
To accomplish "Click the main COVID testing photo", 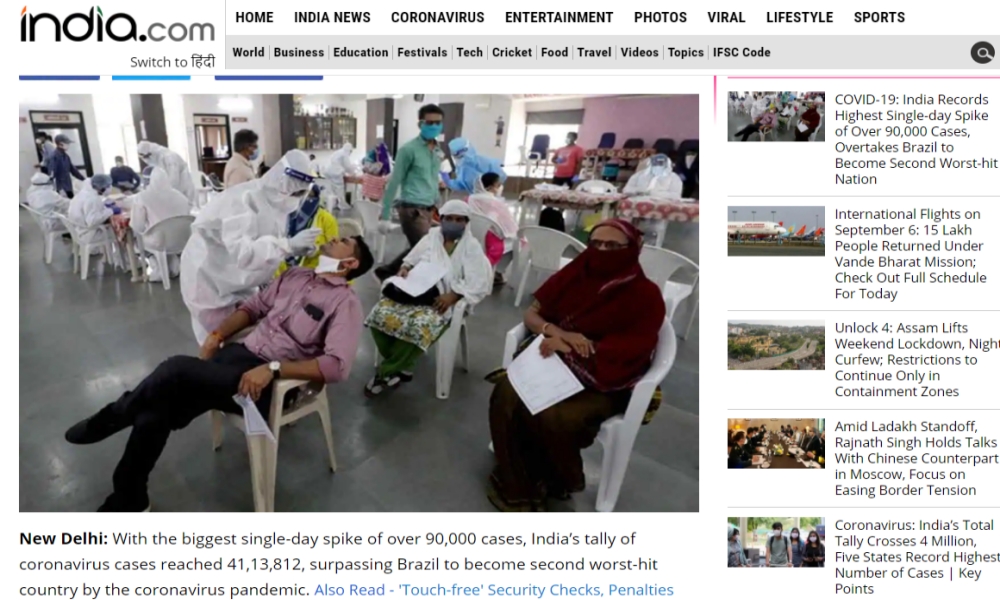I will tap(358, 303).
